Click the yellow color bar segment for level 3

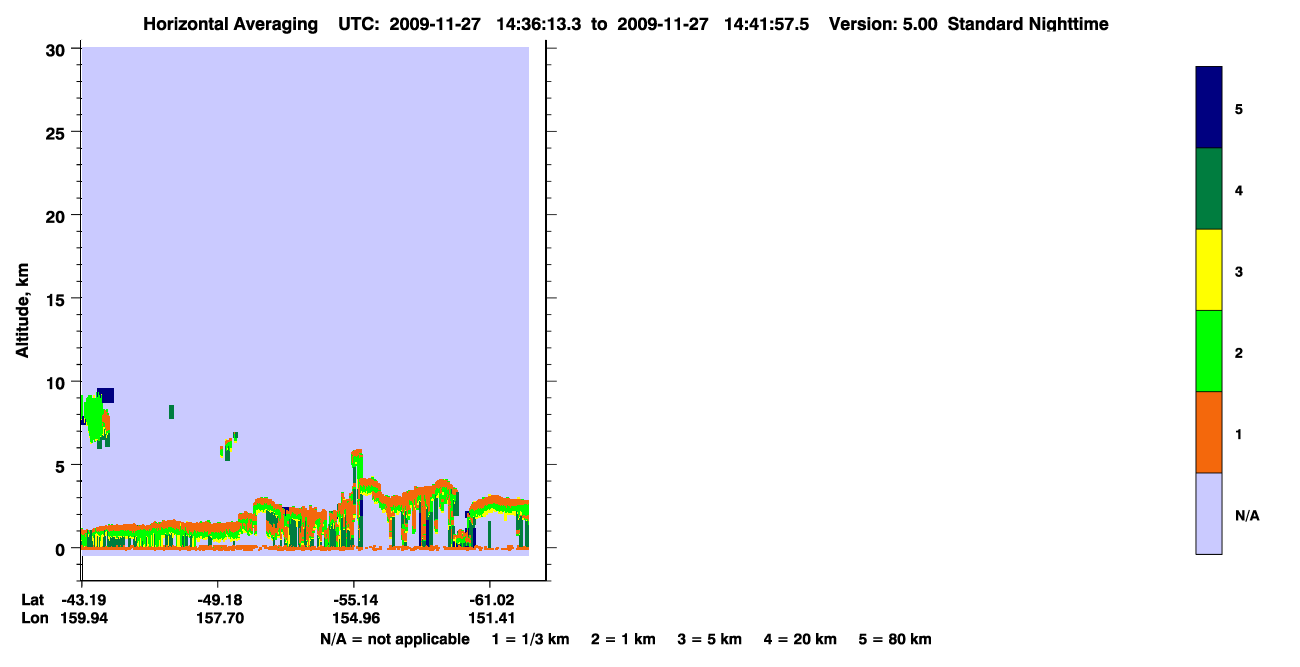[x=1208, y=270]
